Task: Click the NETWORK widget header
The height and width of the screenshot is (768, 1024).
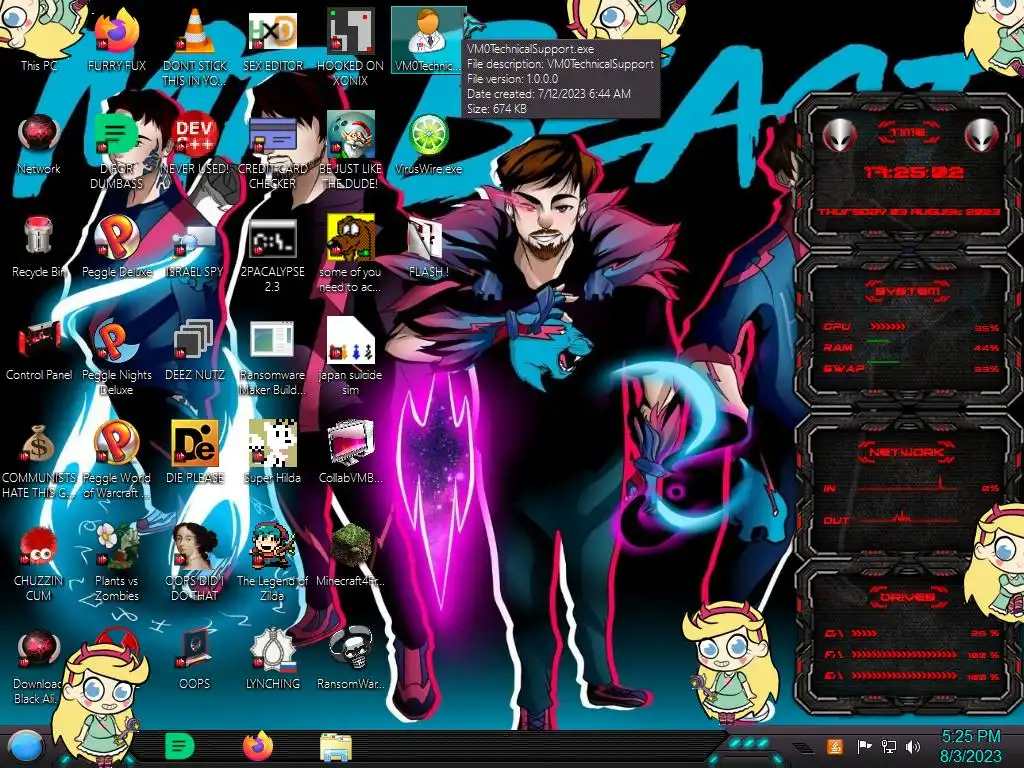Action: click(x=907, y=451)
